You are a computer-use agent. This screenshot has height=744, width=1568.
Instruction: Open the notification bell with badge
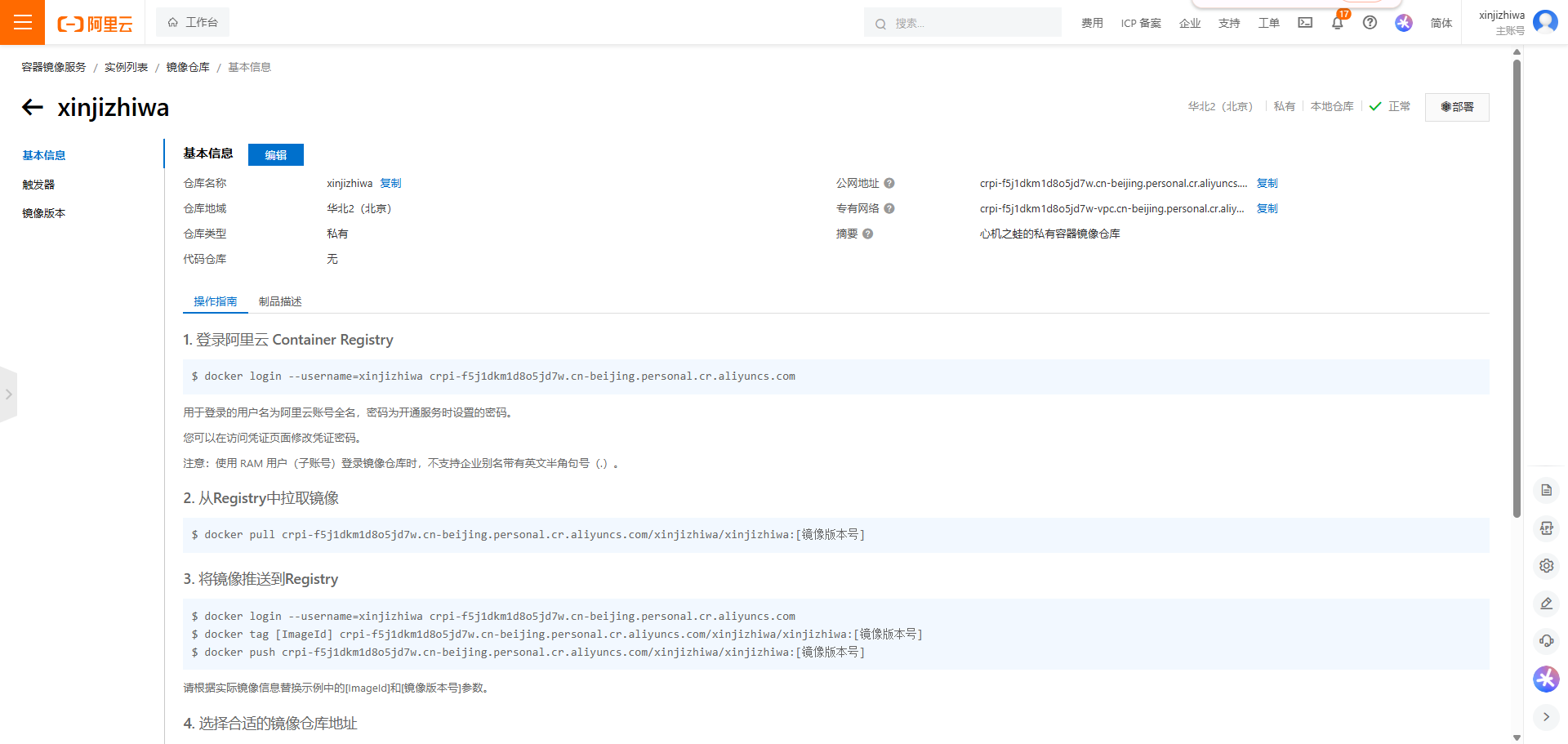click(x=1338, y=23)
